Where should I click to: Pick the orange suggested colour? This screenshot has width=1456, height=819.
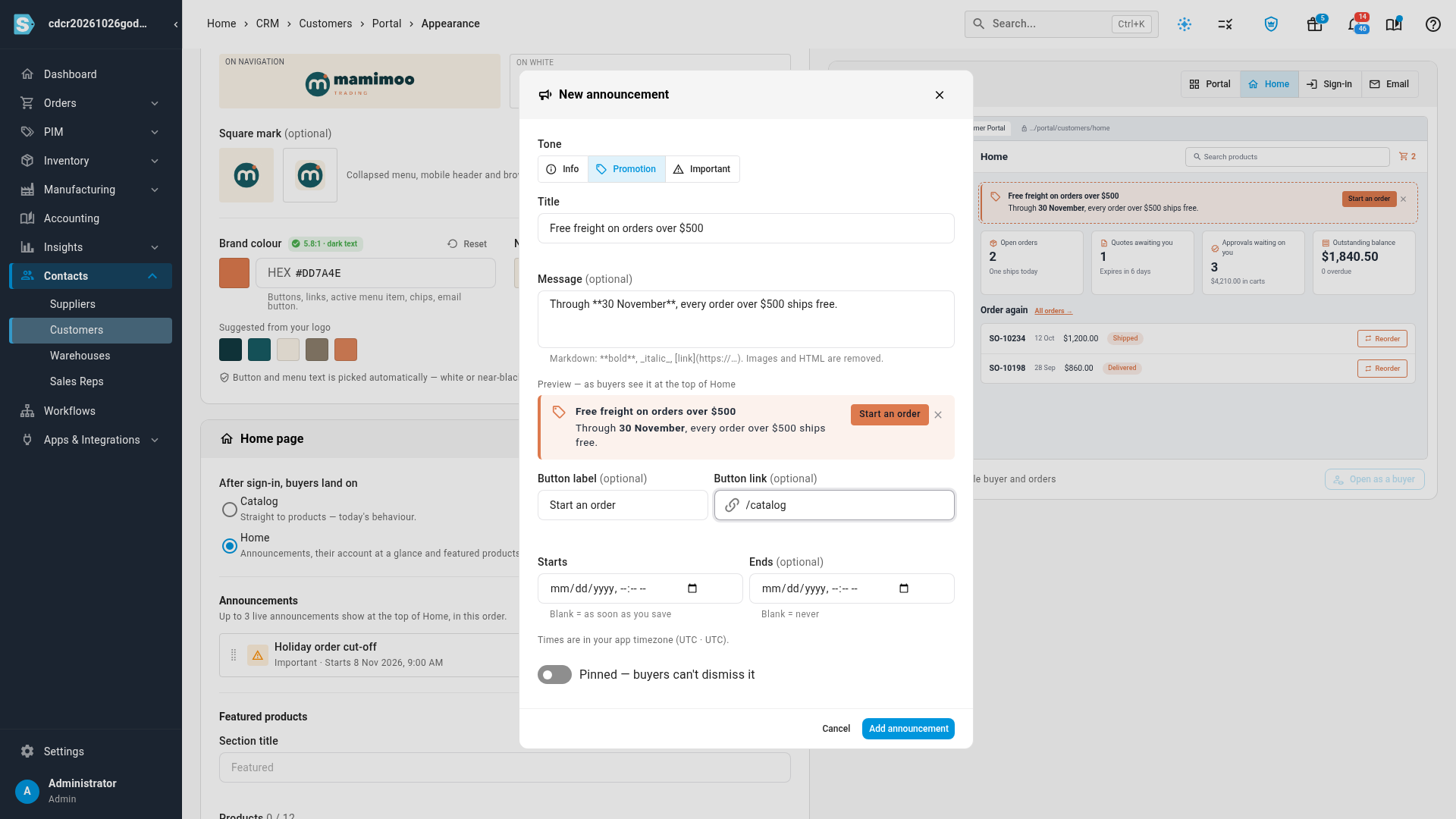(x=346, y=350)
